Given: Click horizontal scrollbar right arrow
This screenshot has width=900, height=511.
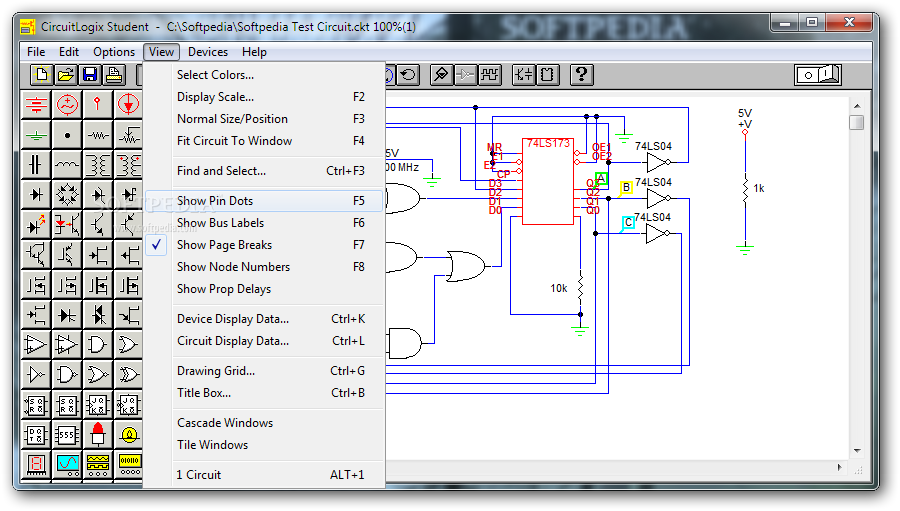Looking at the screenshot, I should tap(840, 467).
